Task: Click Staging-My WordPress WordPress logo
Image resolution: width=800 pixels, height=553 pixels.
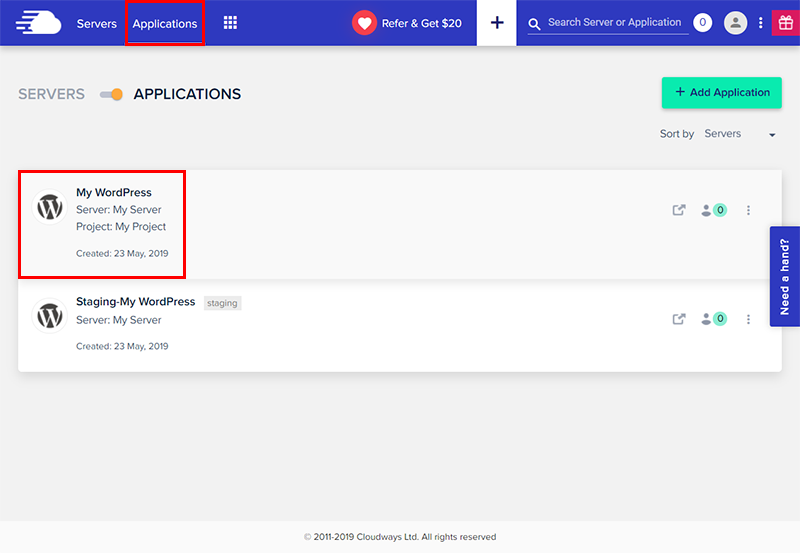Action: point(49,316)
